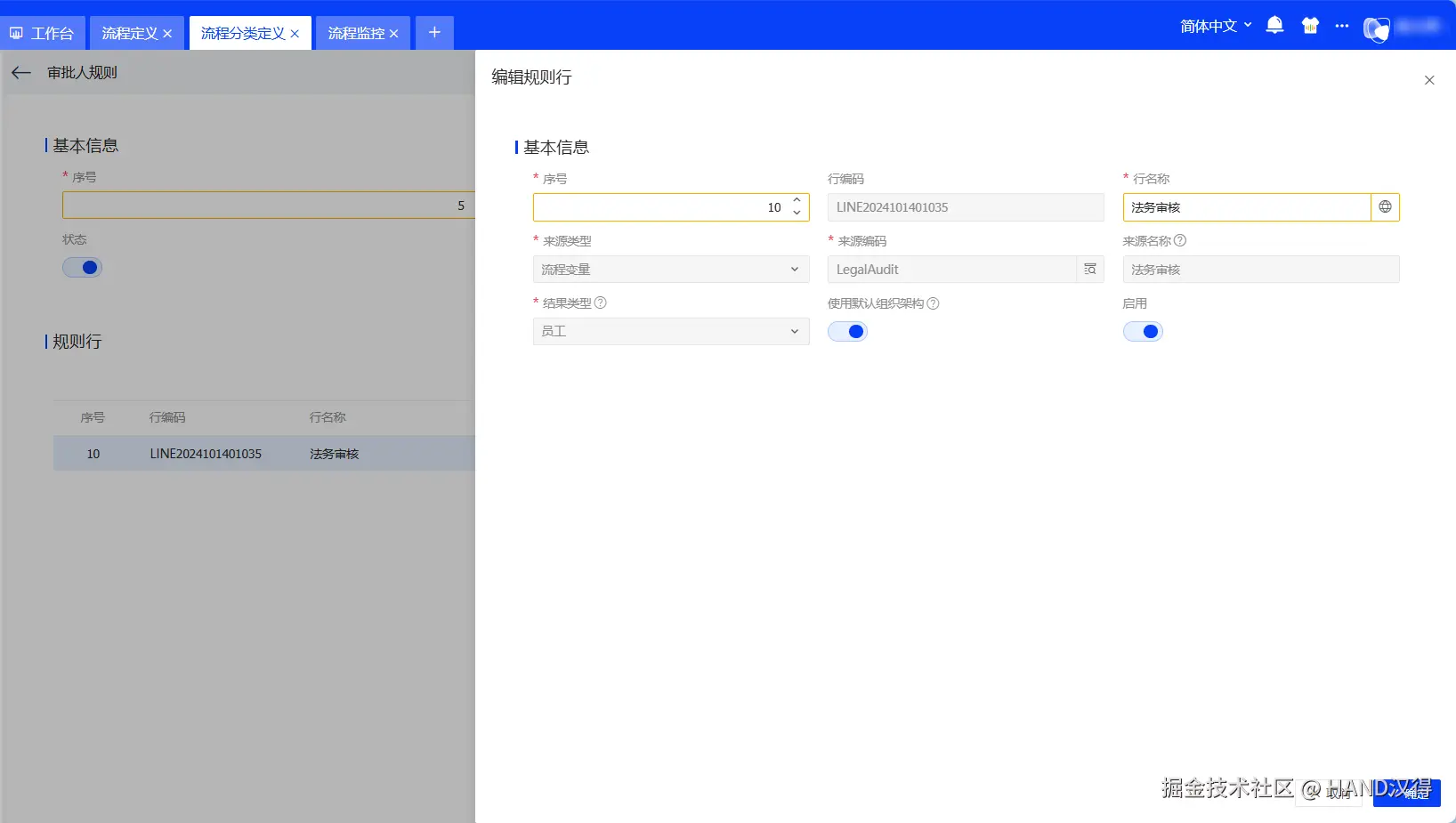The image size is (1456, 823).
Task: Click the 行名称 column header
Action: (328, 417)
